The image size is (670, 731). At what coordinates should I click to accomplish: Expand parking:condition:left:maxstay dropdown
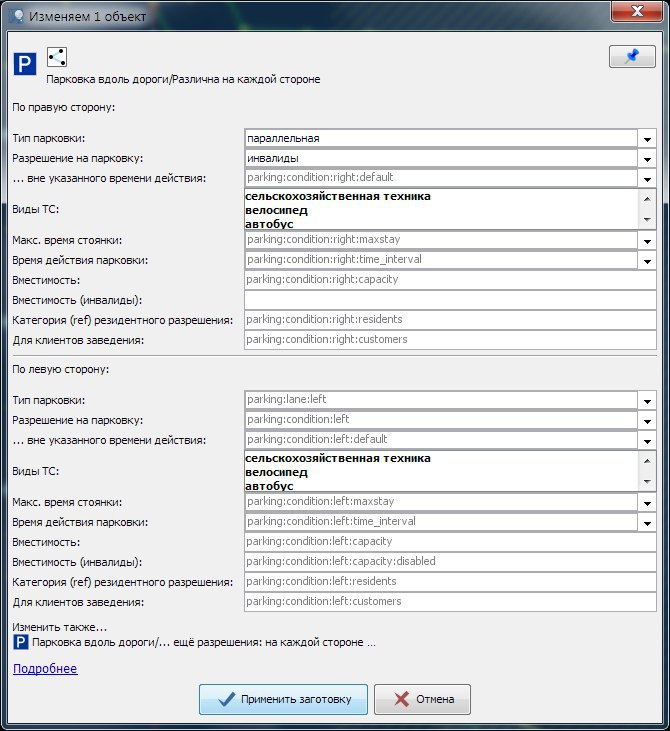[x=647, y=503]
